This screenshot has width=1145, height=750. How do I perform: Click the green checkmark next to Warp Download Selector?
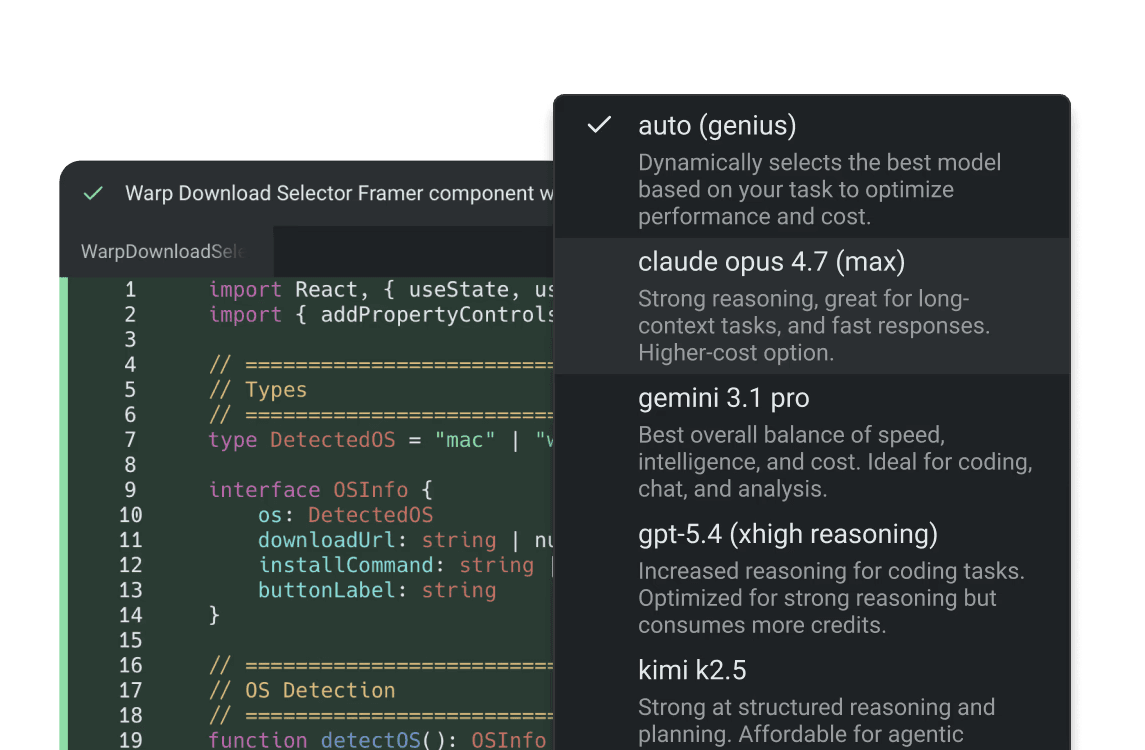point(93,194)
